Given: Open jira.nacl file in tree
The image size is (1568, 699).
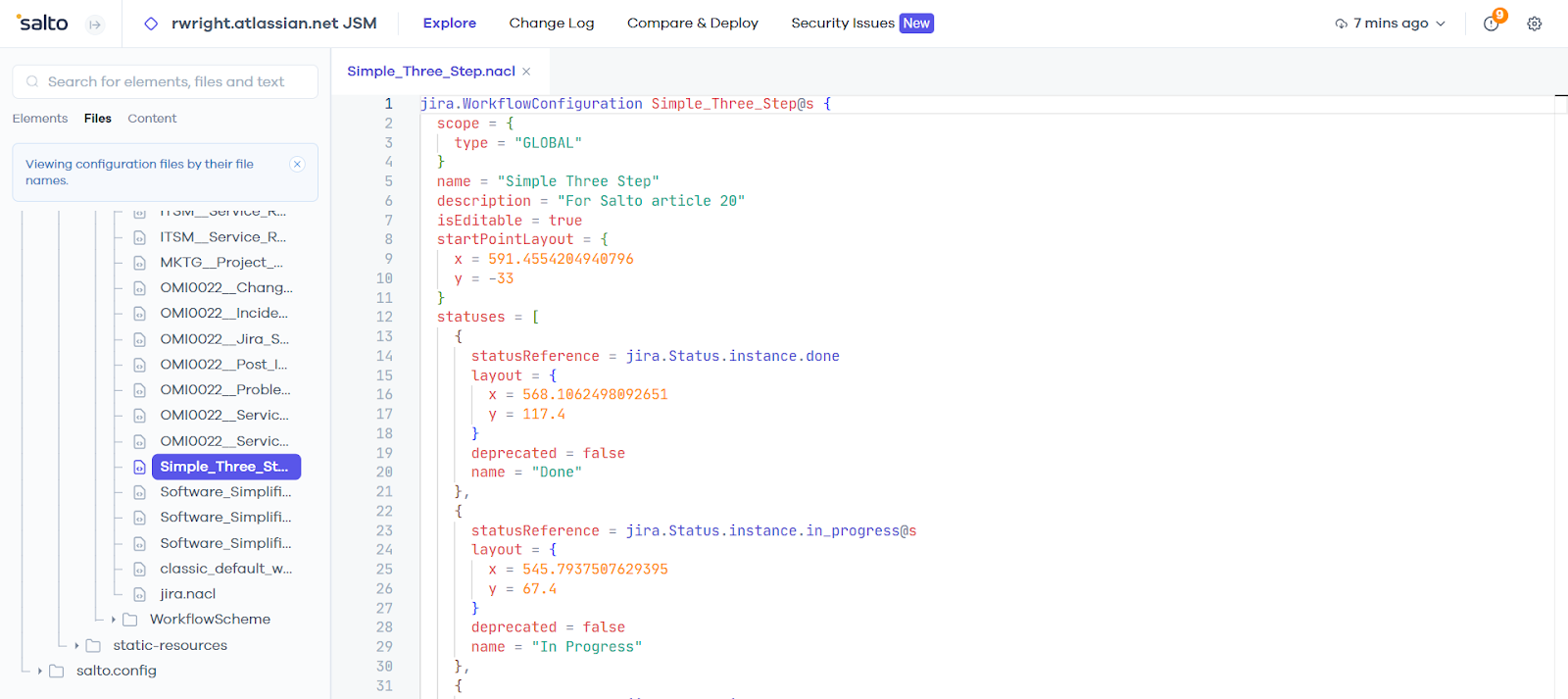Looking at the screenshot, I should (188, 594).
